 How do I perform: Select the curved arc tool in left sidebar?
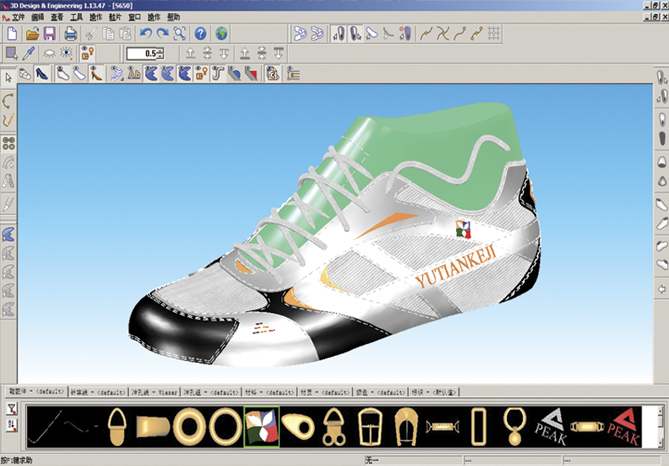tap(8, 101)
